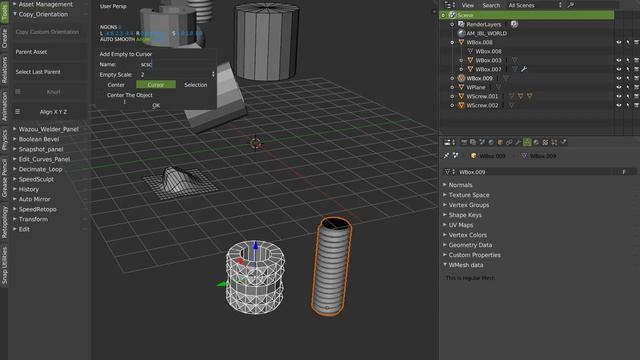
Task: Click the pin icon in properties context row
Action: (447, 156)
